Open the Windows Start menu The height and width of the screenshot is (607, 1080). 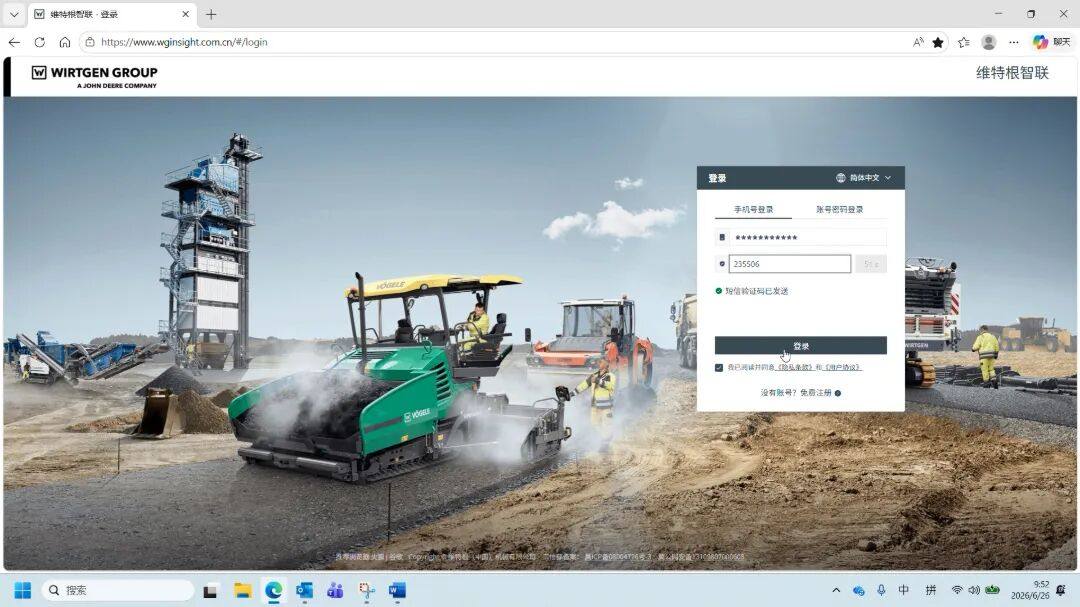coord(23,590)
